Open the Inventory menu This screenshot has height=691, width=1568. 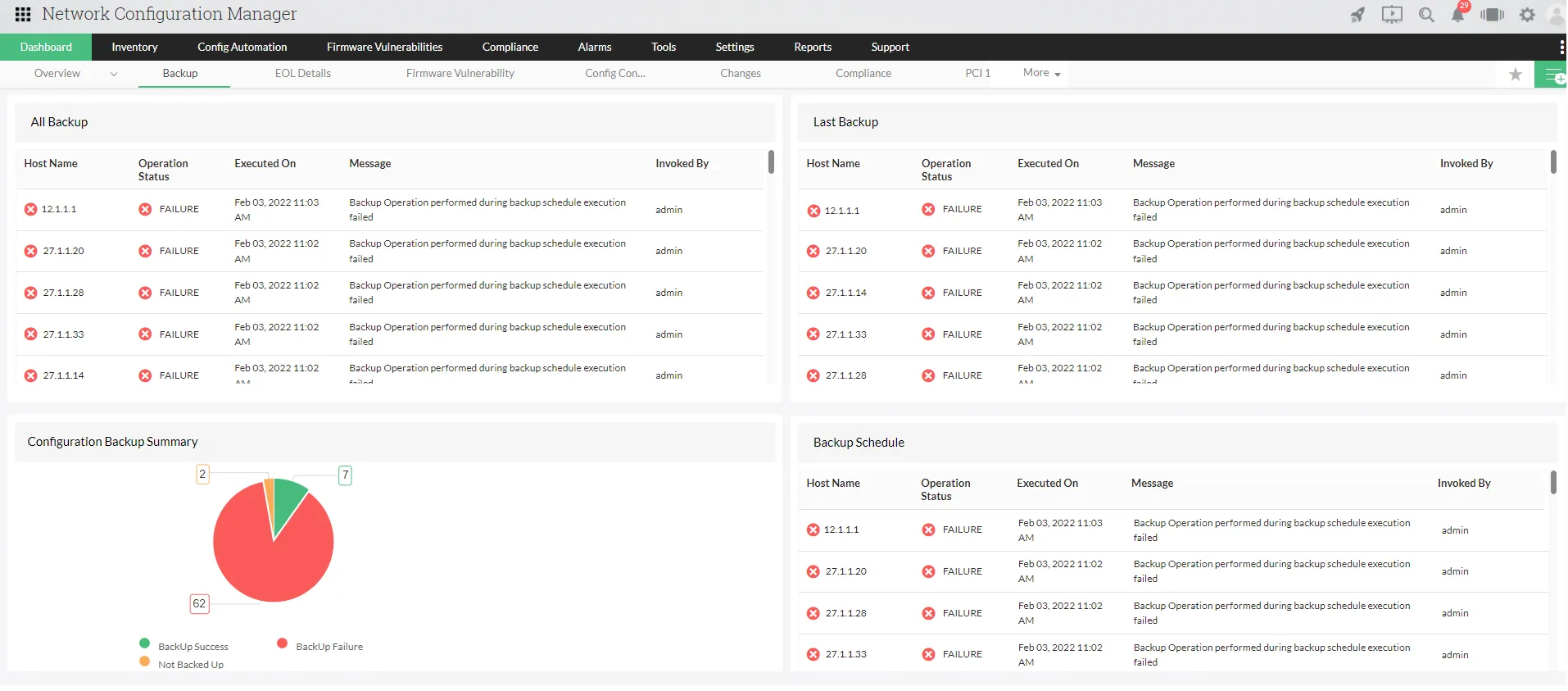(134, 47)
